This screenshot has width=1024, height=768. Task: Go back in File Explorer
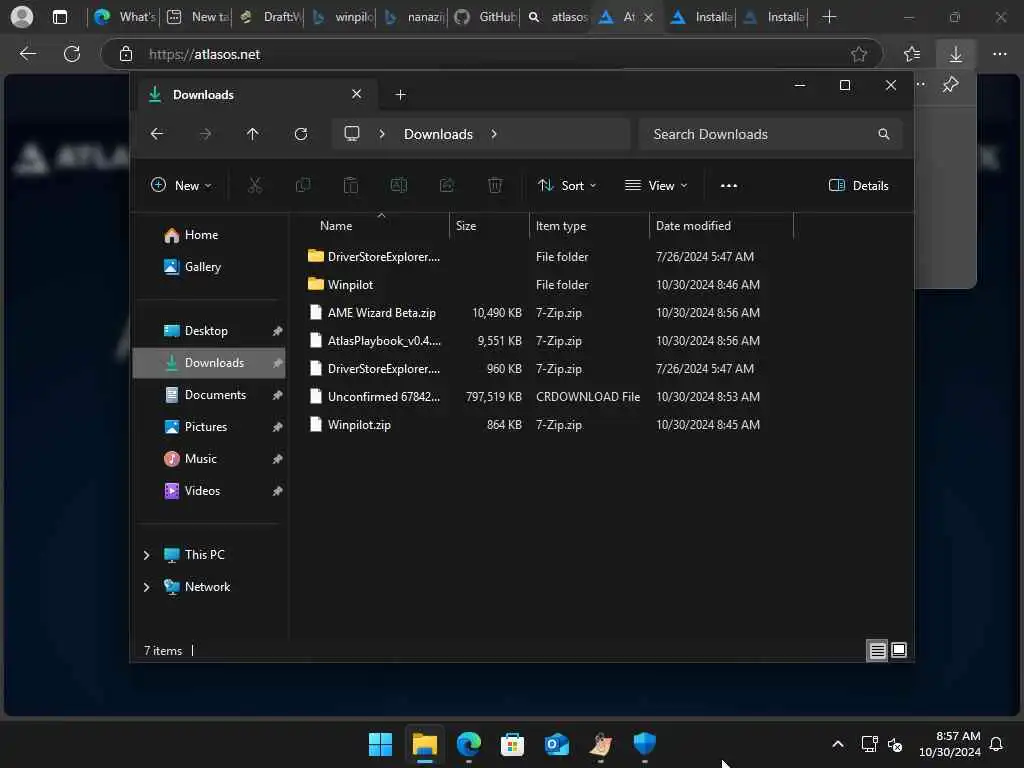click(x=157, y=134)
